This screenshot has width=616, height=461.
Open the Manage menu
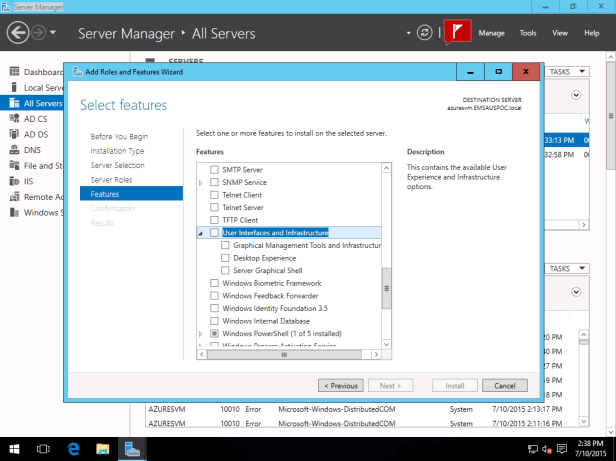click(491, 33)
